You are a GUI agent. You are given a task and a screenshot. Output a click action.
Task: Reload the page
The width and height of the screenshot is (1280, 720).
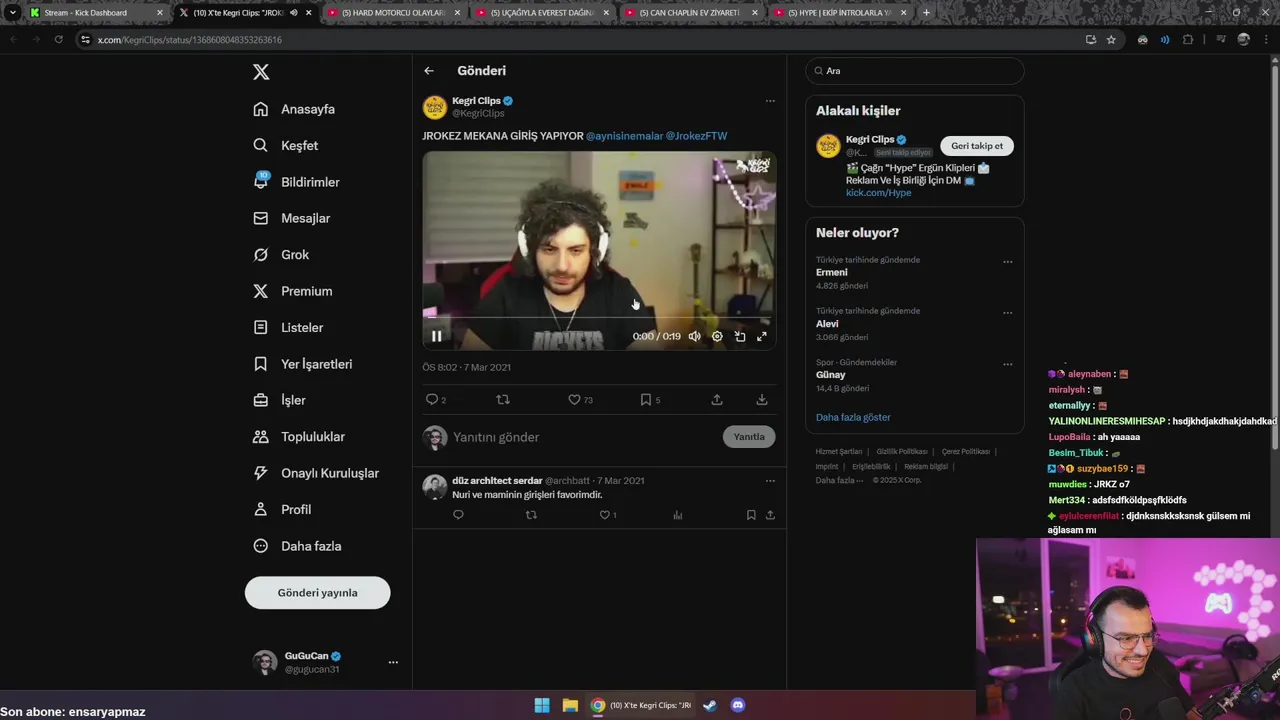pyautogui.click(x=58, y=40)
